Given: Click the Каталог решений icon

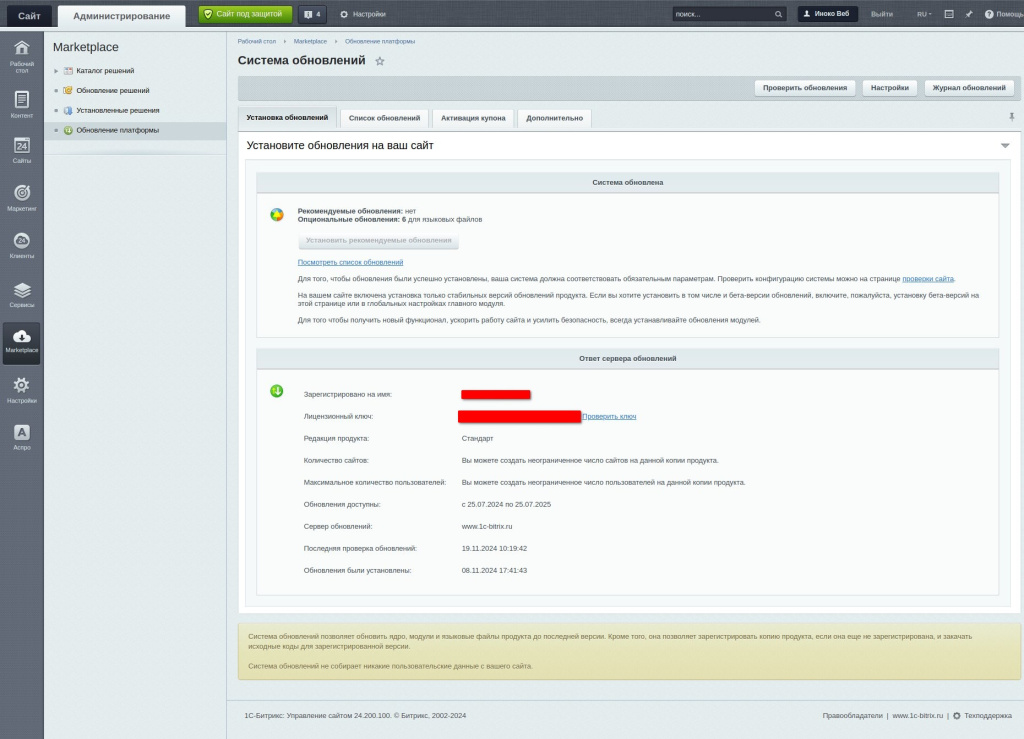Looking at the screenshot, I should click(68, 71).
